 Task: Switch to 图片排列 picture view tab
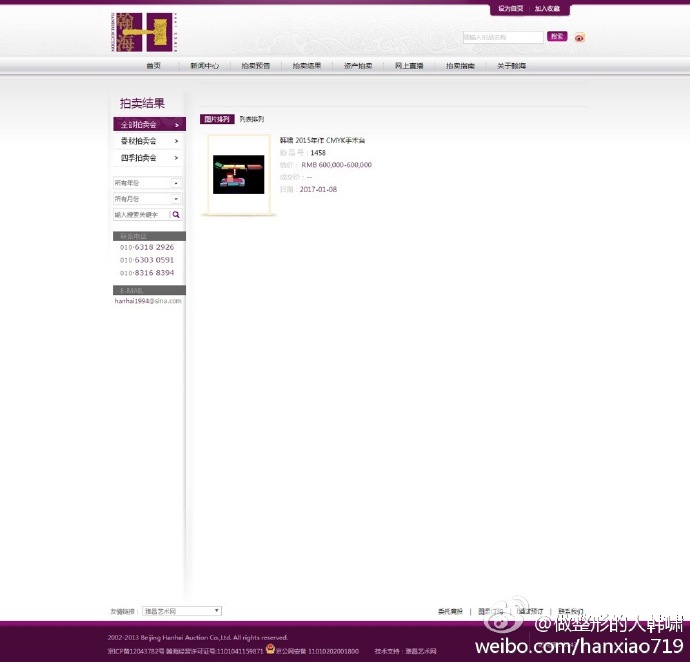[217, 119]
